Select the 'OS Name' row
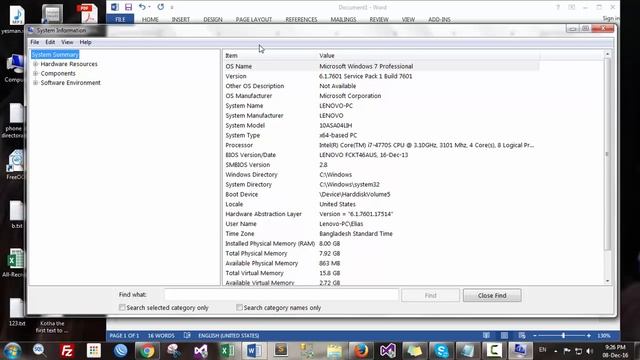This screenshot has height=360, width=640. (x=381, y=66)
